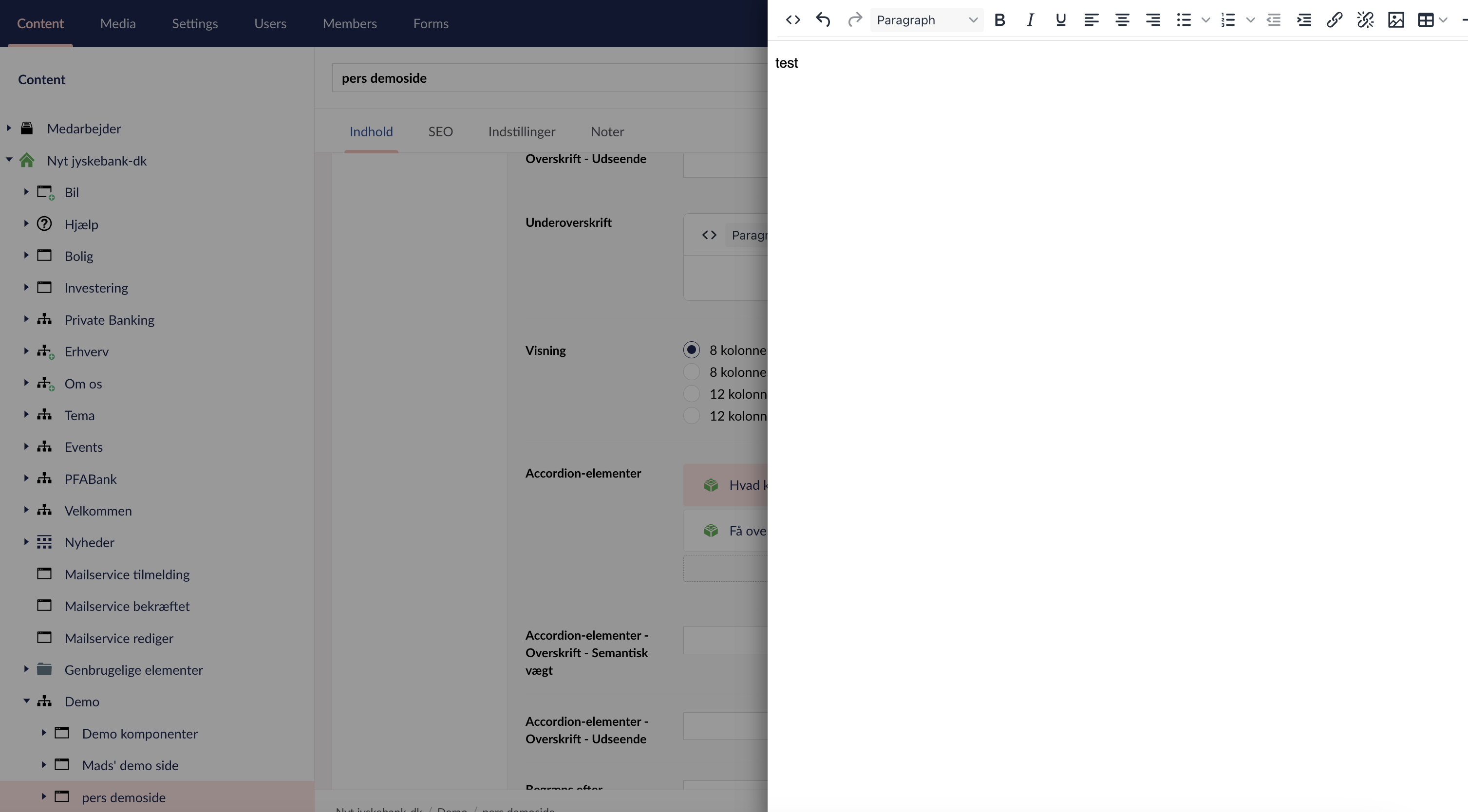
Task: Open Forms section
Action: pos(431,23)
